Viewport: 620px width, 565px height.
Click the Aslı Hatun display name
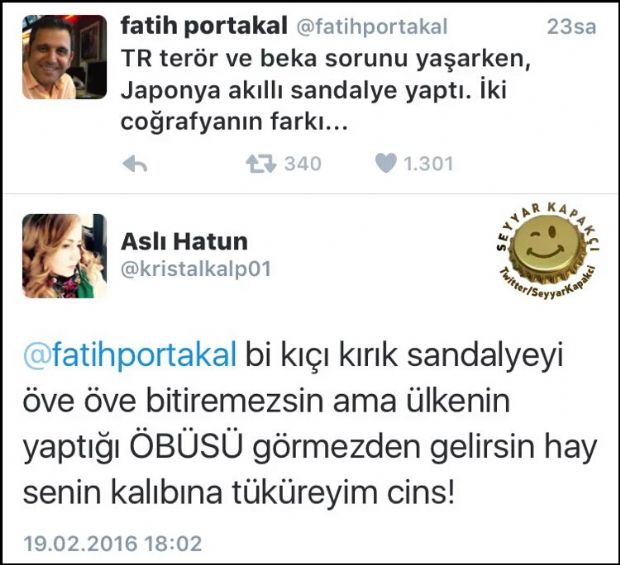(184, 241)
